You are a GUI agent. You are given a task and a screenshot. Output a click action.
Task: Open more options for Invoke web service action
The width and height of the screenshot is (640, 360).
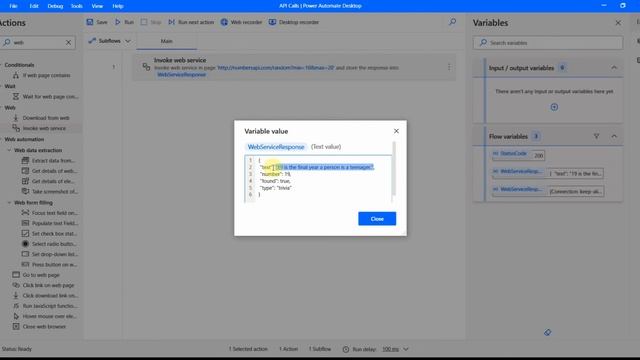[449, 67]
